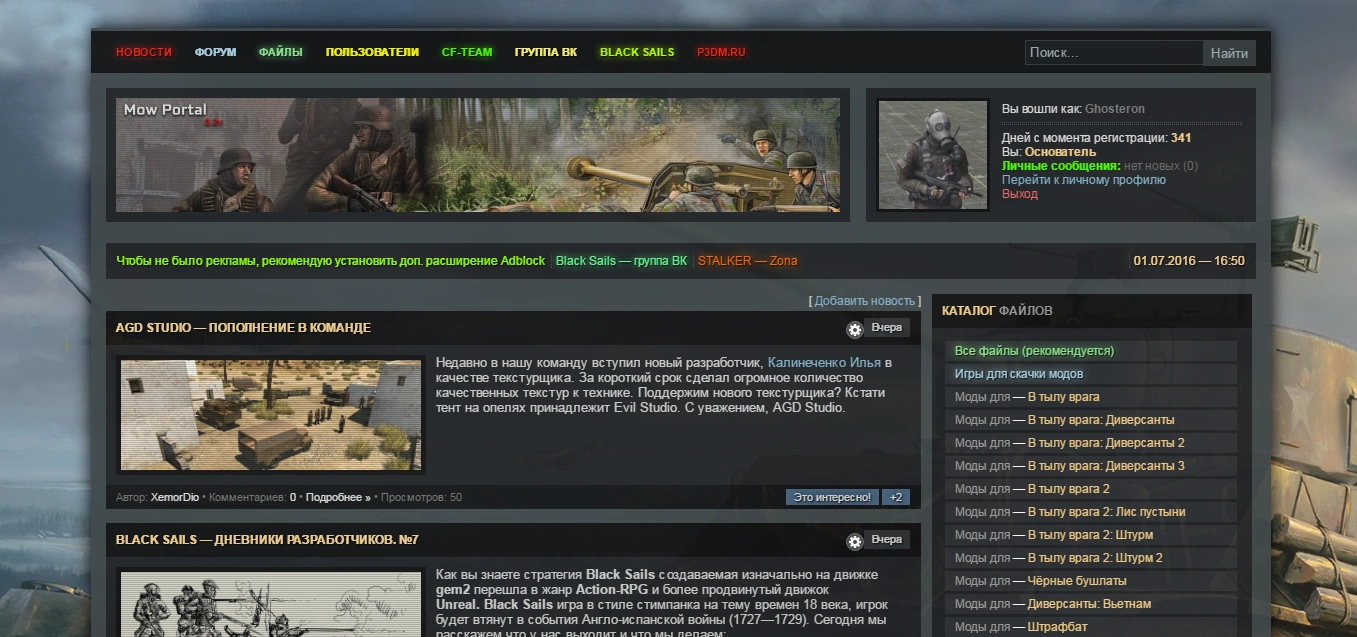Open Моды для В тылу врага 2: Лис пустыни
1357x637 pixels.
click(x=1091, y=512)
